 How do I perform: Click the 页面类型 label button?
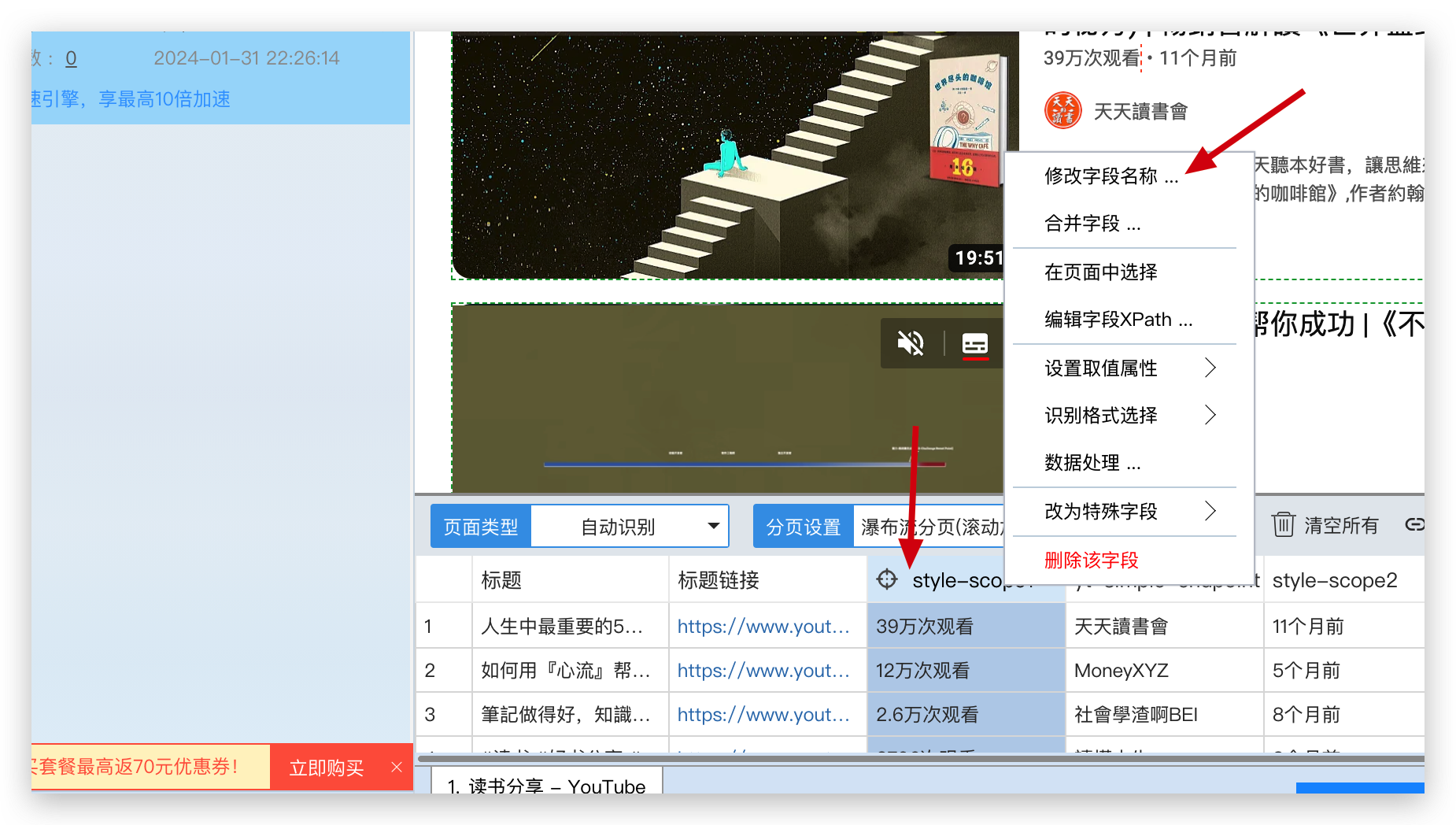tap(481, 527)
